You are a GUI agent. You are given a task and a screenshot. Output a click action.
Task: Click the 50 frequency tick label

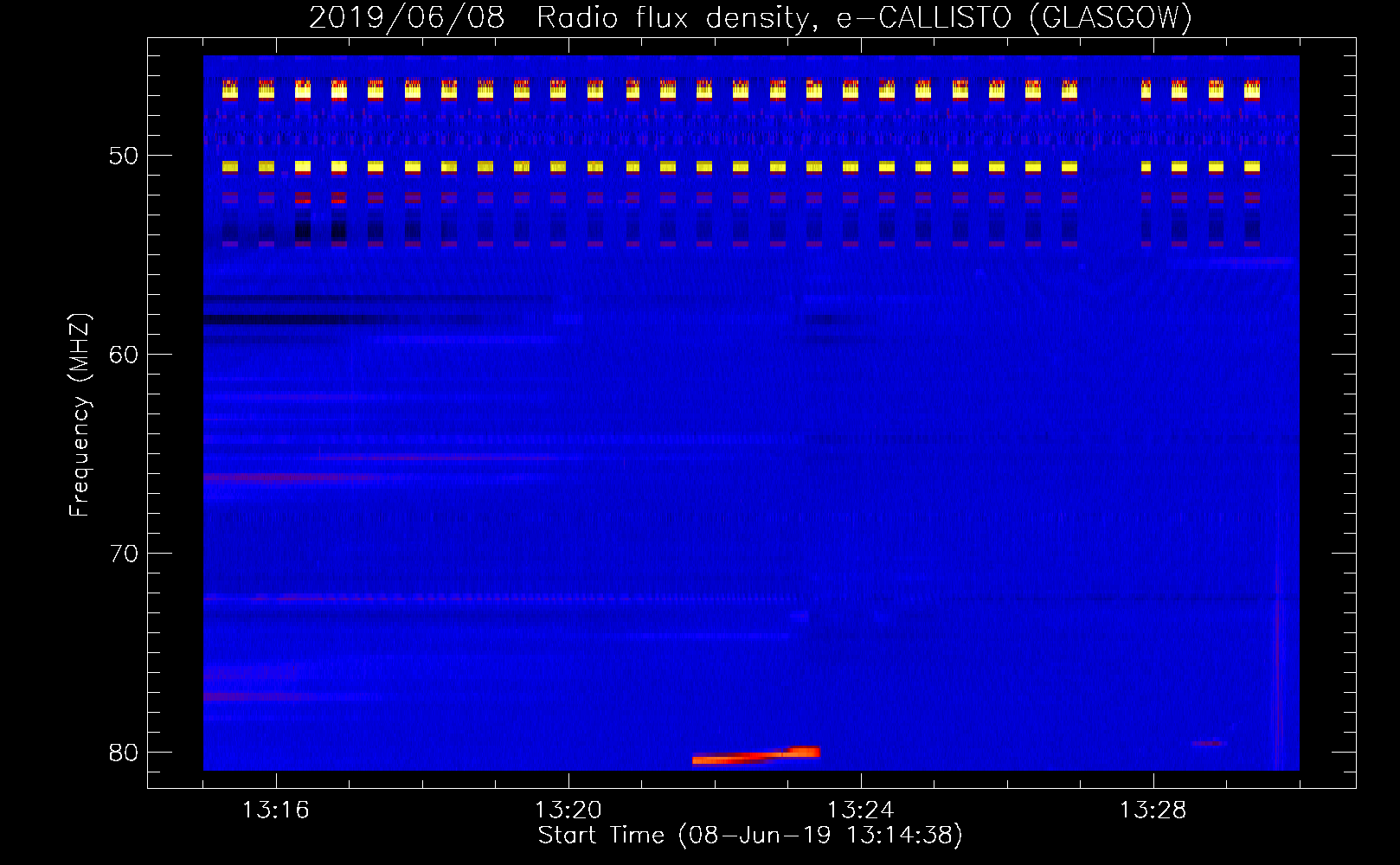point(124,156)
